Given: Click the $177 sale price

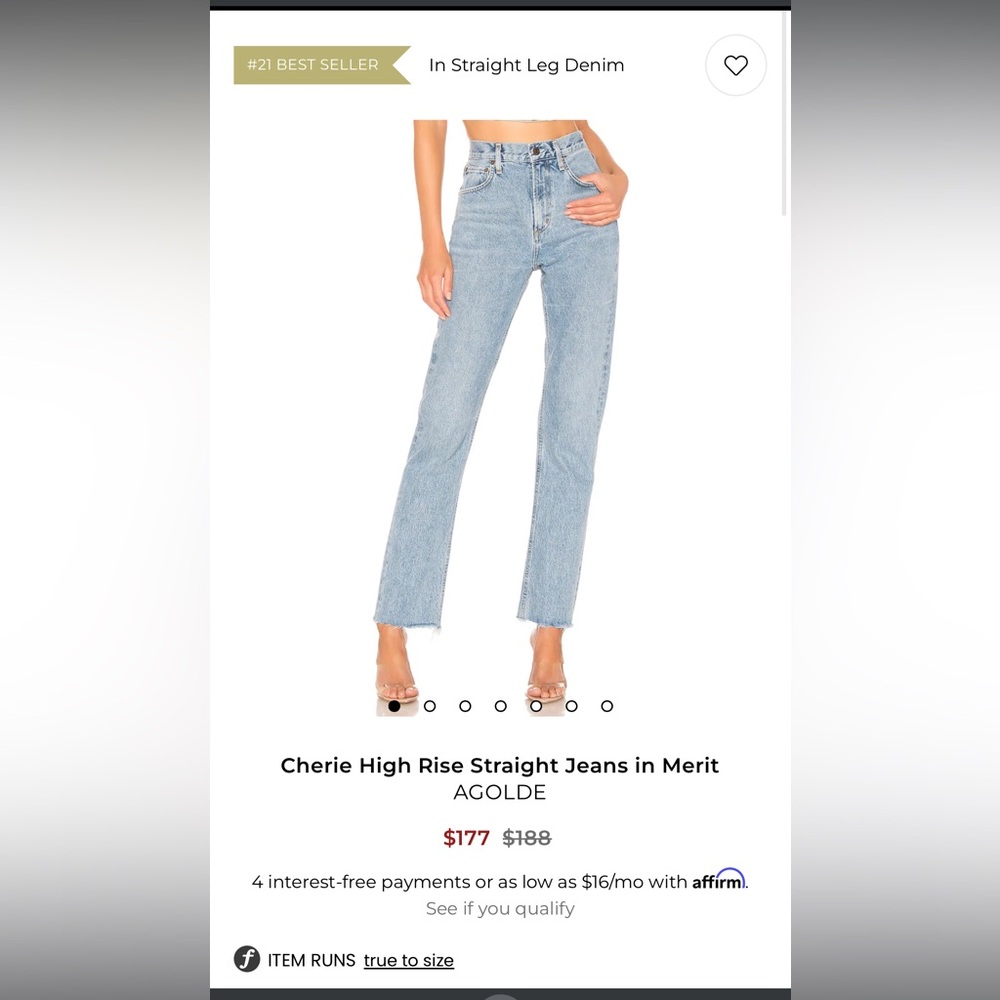Looking at the screenshot, I should tap(466, 837).
